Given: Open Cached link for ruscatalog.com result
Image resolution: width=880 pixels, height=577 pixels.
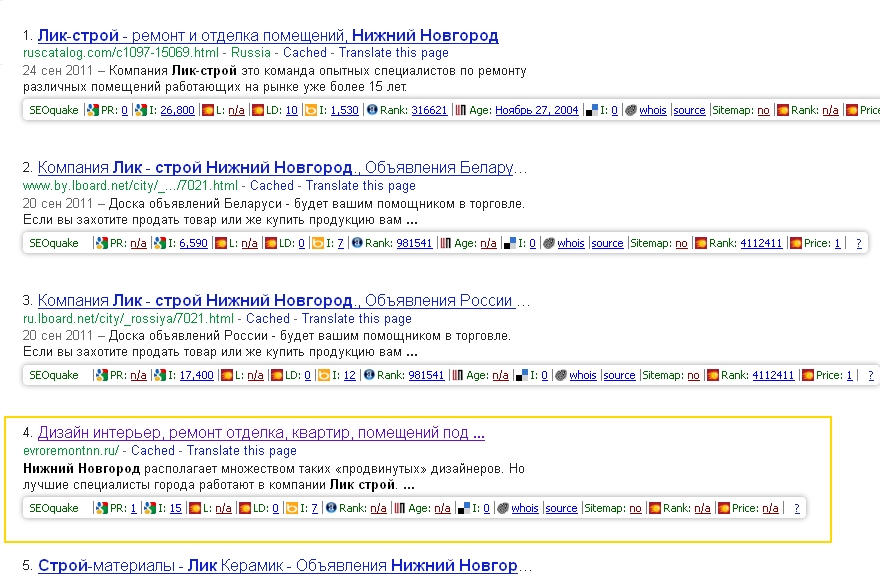Looking at the screenshot, I should (304, 53).
